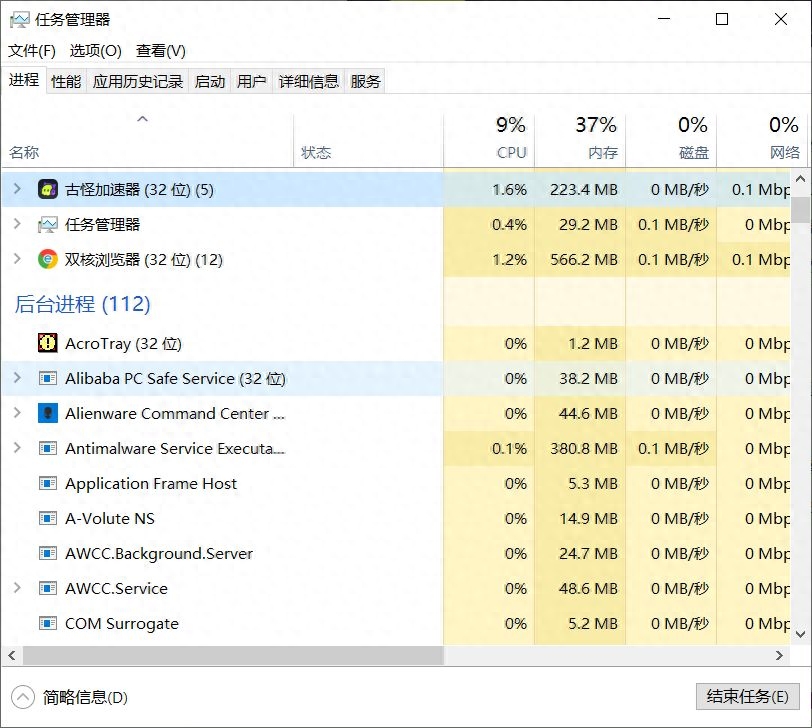The image size is (812, 728).
Task: Expand the 双核浏览器 process group
Action: coord(18,259)
